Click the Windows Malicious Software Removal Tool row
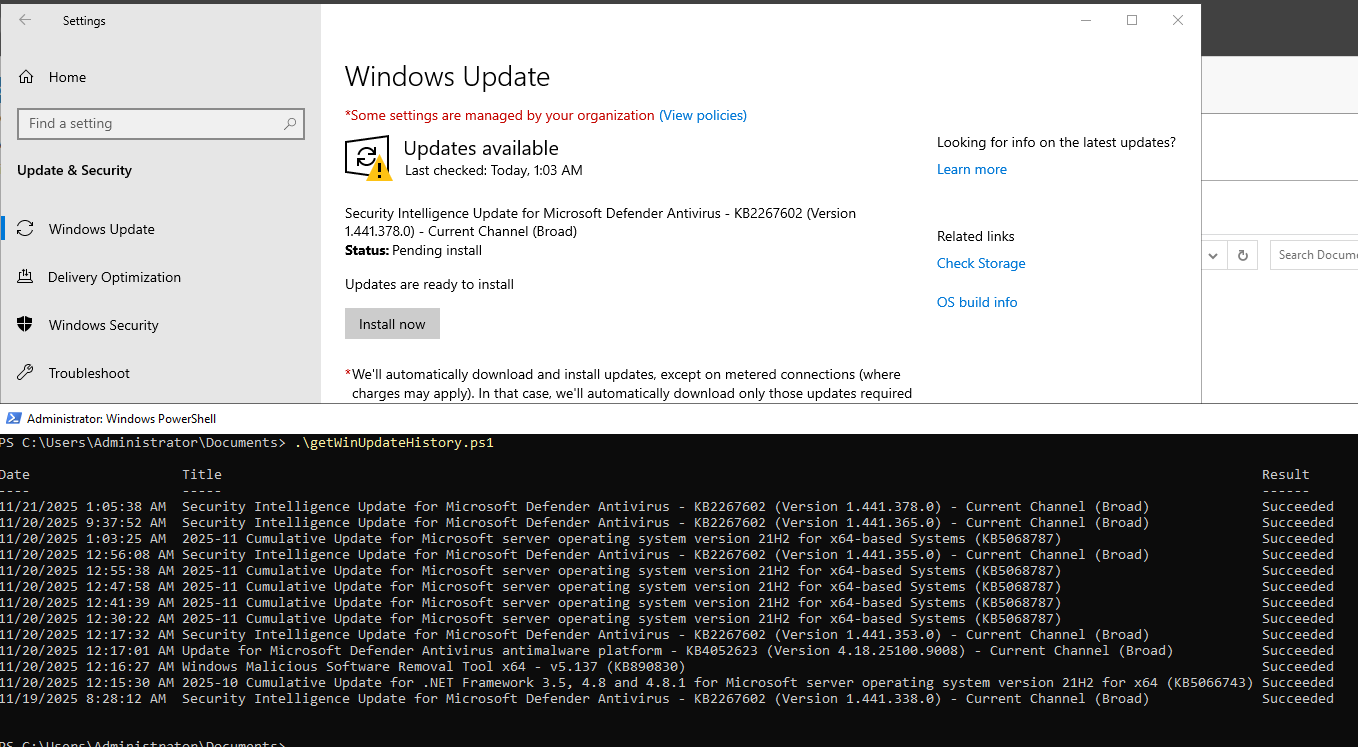Screen dimensions: 1358x747 [667, 666]
